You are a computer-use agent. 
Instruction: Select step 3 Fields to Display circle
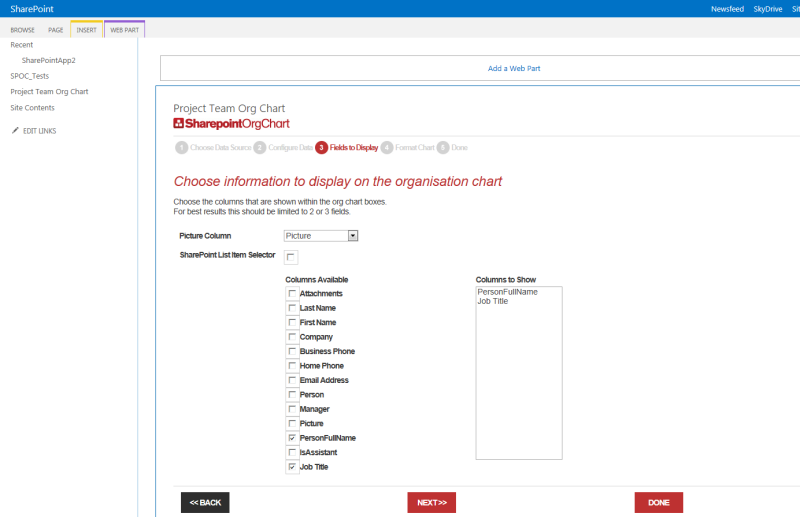(x=321, y=147)
